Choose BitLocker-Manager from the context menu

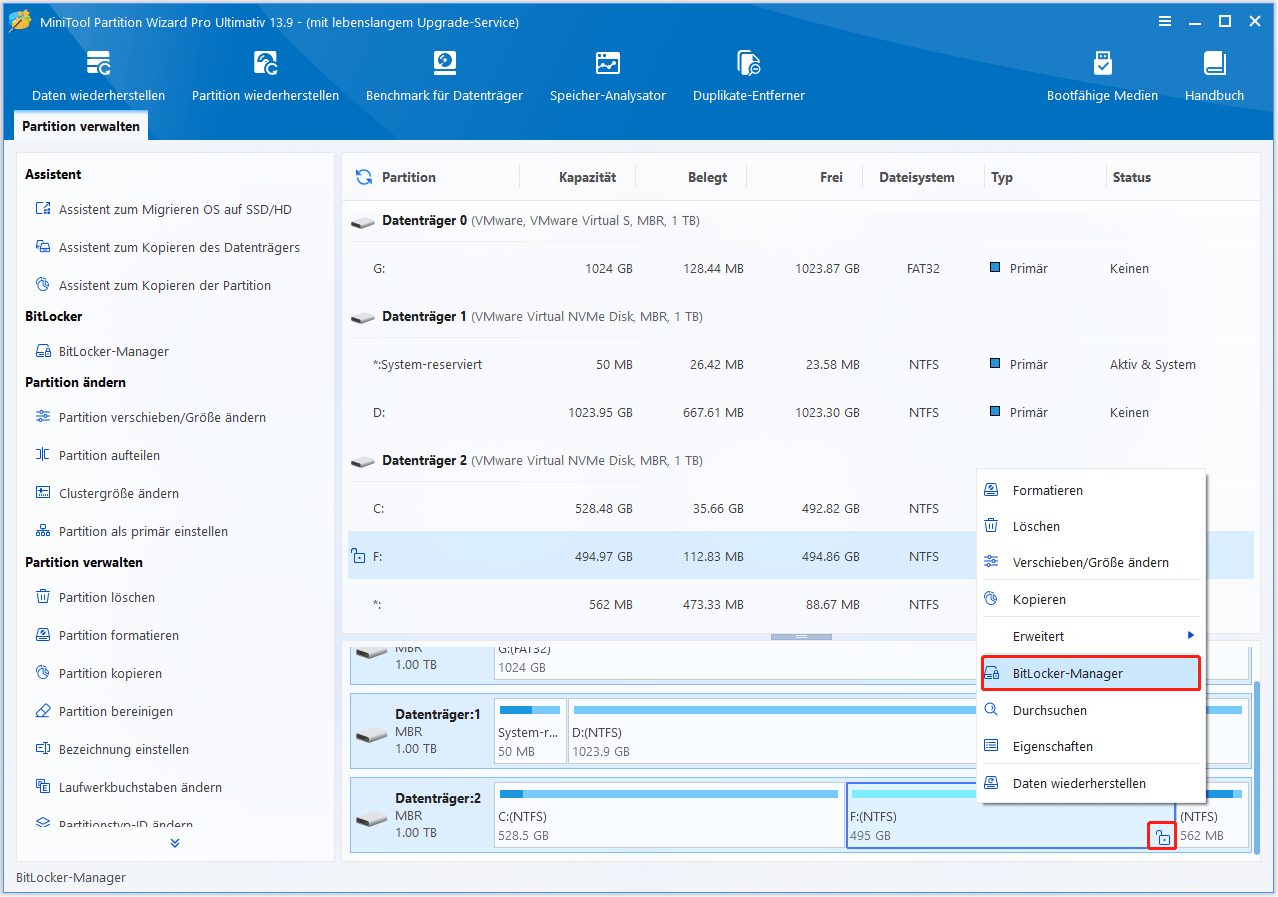(x=1091, y=673)
